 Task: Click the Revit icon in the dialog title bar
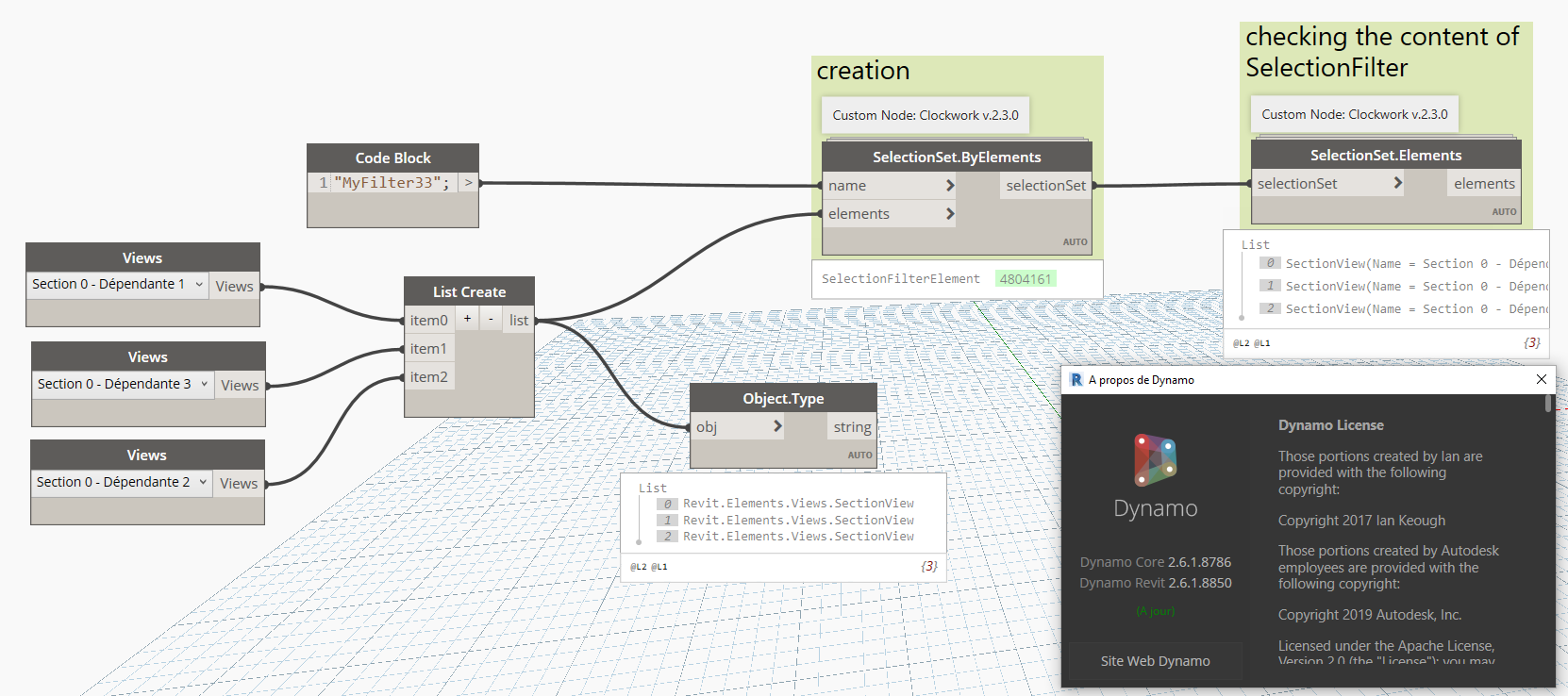click(1076, 379)
